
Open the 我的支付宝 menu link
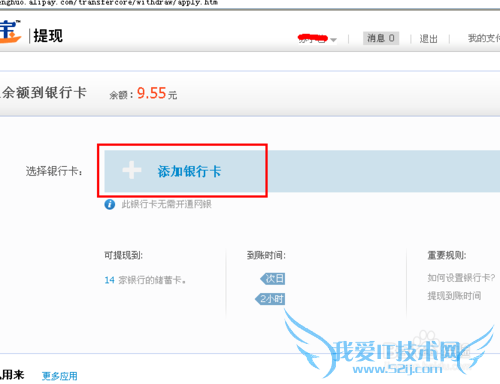pyautogui.click(x=484, y=38)
